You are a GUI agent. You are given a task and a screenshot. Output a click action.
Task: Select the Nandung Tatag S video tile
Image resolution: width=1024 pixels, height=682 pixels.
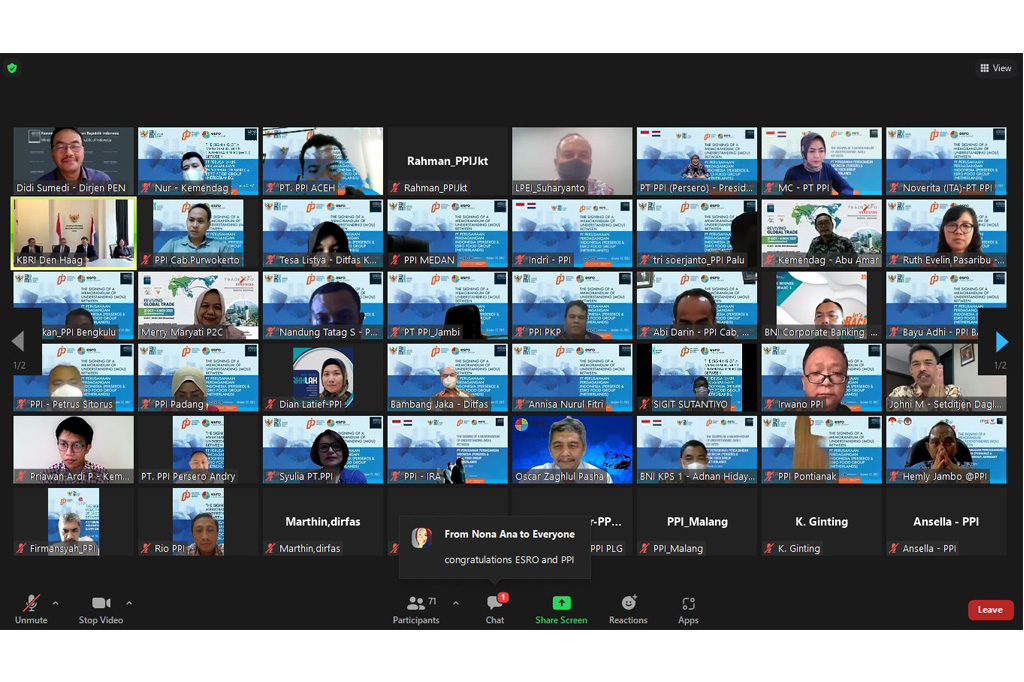(323, 306)
